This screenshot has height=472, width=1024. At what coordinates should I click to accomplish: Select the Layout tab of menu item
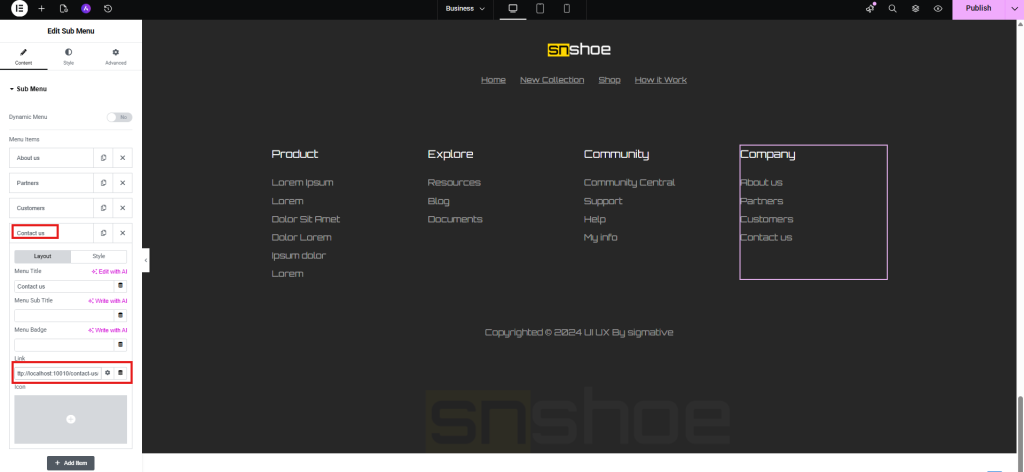42,257
